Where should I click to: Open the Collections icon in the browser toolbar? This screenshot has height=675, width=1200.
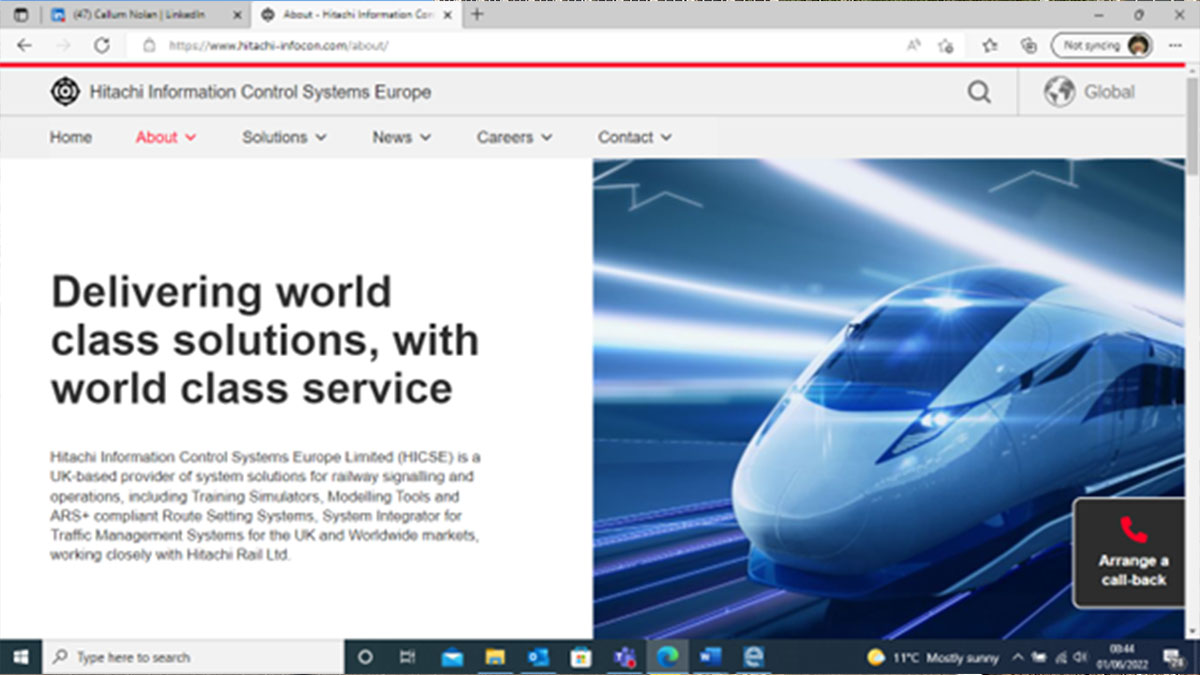1030,45
